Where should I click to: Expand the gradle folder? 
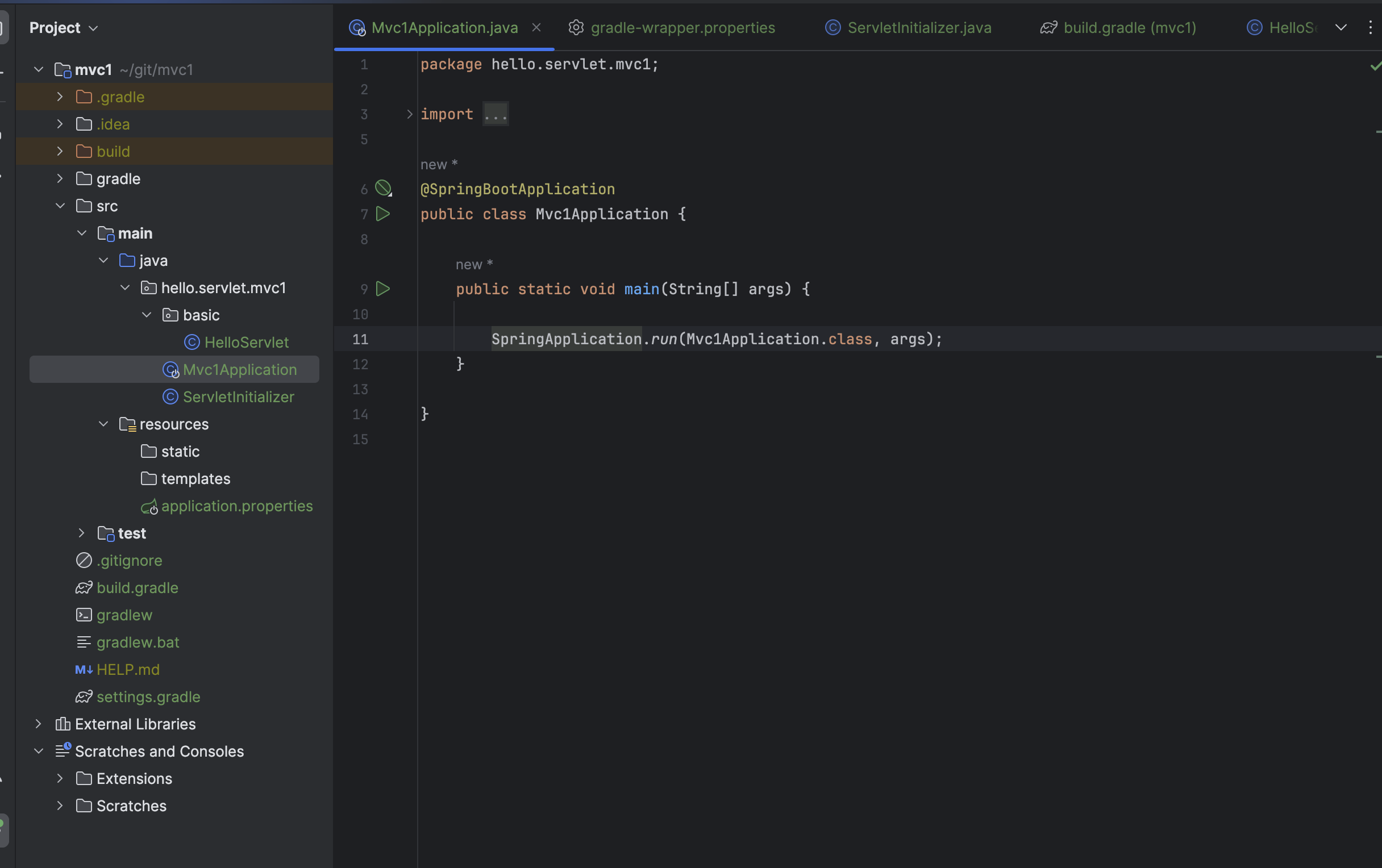tap(60, 179)
